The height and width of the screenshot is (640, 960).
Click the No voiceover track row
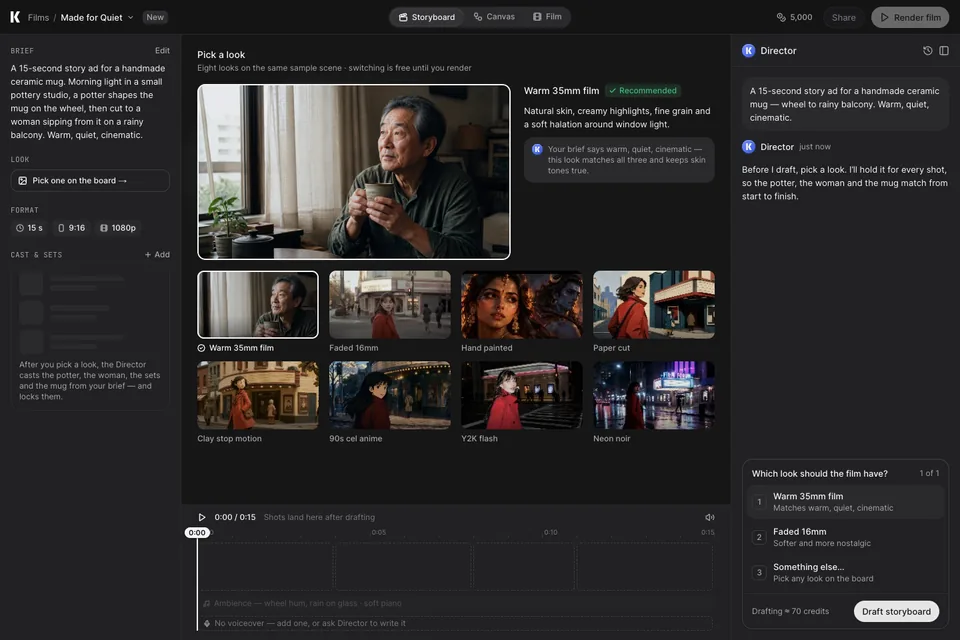pyautogui.click(x=457, y=623)
